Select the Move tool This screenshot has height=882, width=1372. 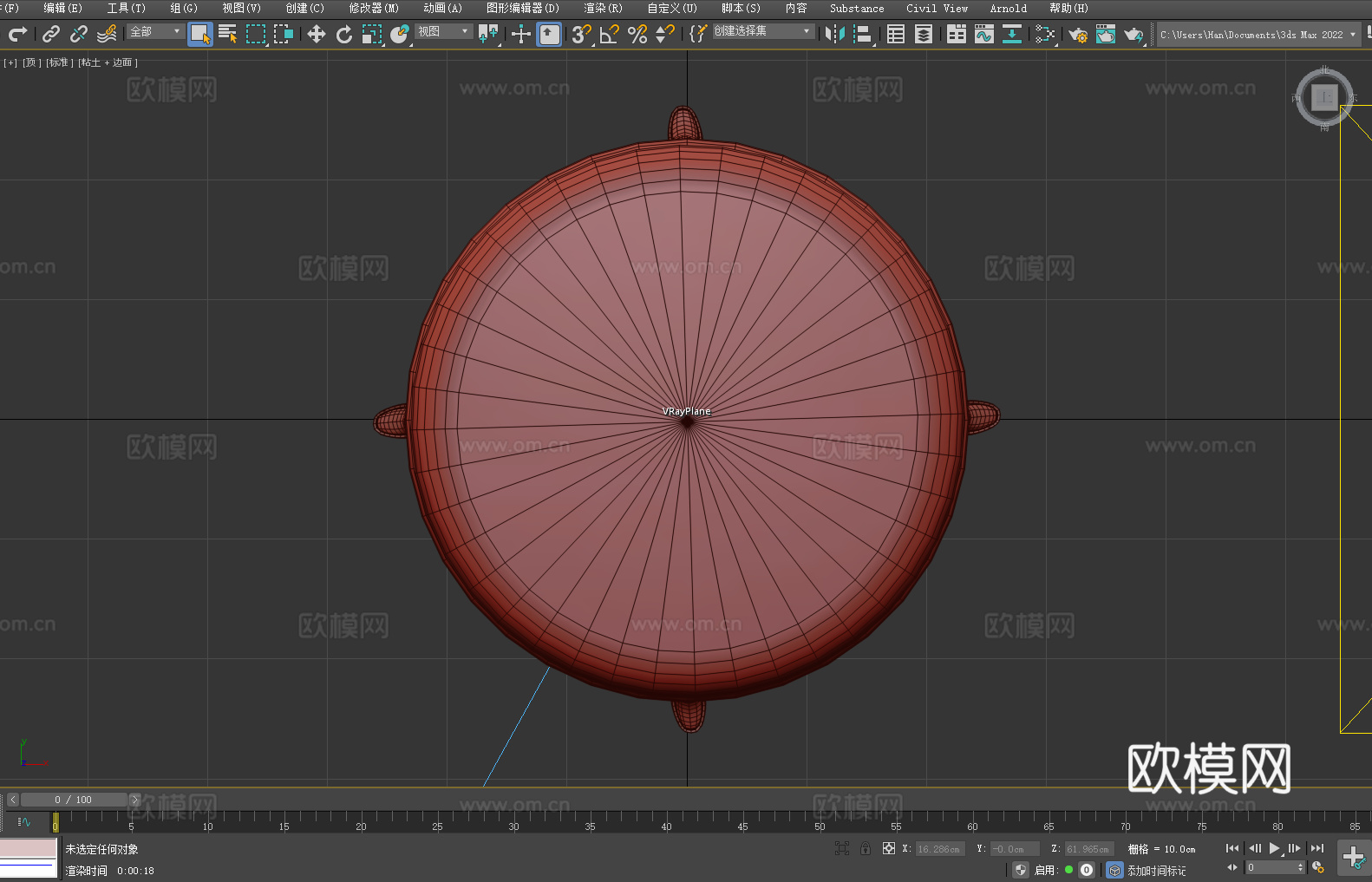(x=317, y=34)
